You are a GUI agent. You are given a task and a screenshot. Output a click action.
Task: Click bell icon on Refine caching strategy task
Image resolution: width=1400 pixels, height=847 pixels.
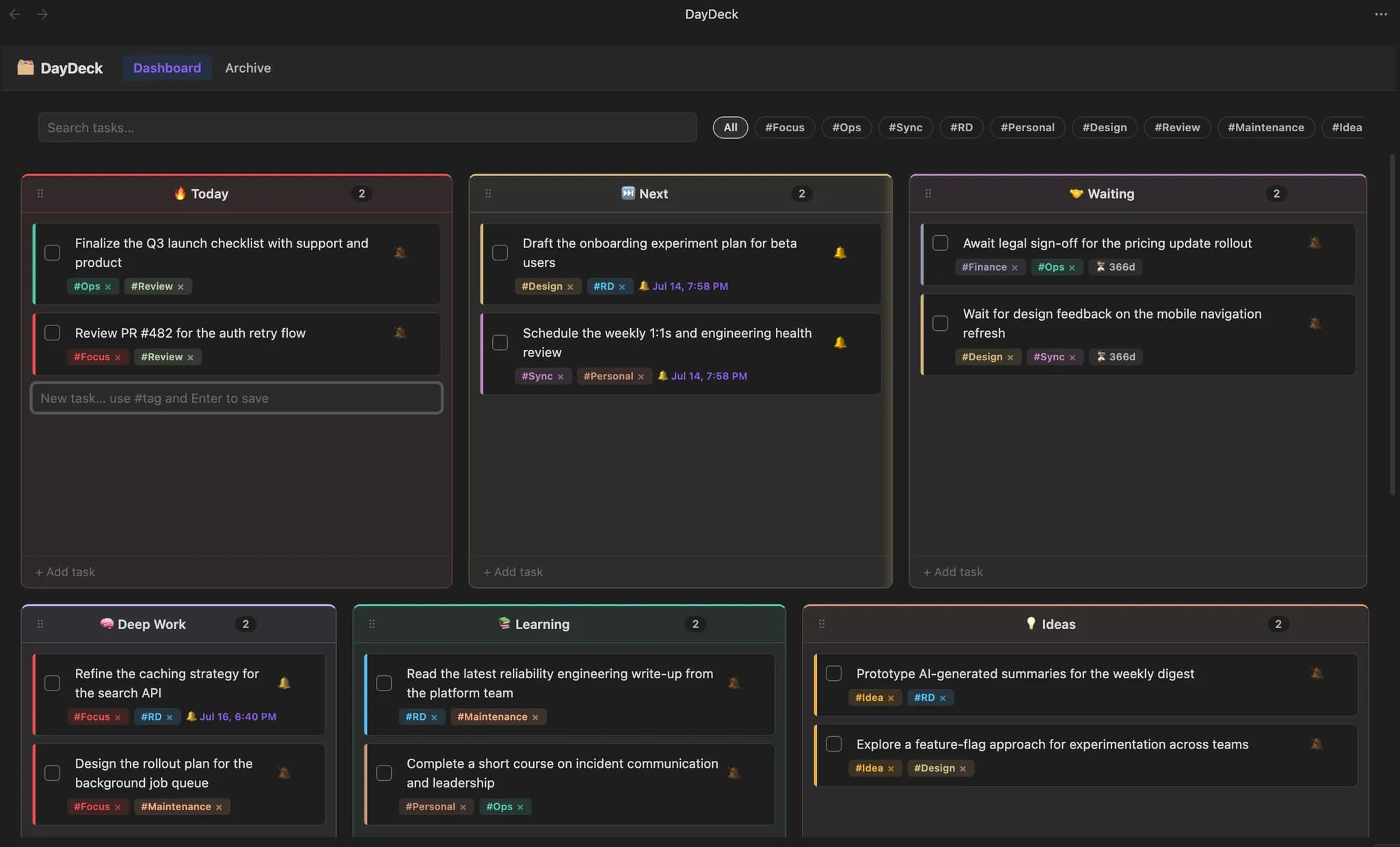284,683
